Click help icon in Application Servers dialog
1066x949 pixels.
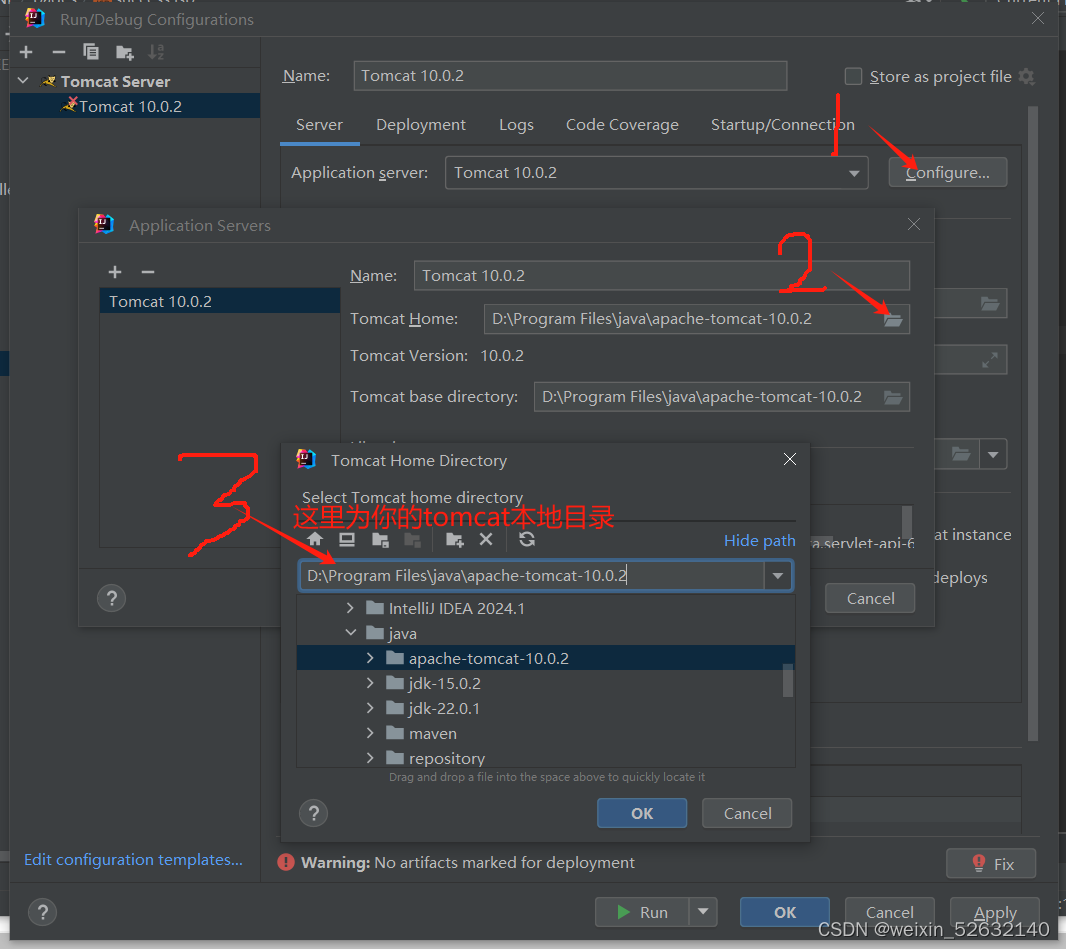click(x=111, y=598)
